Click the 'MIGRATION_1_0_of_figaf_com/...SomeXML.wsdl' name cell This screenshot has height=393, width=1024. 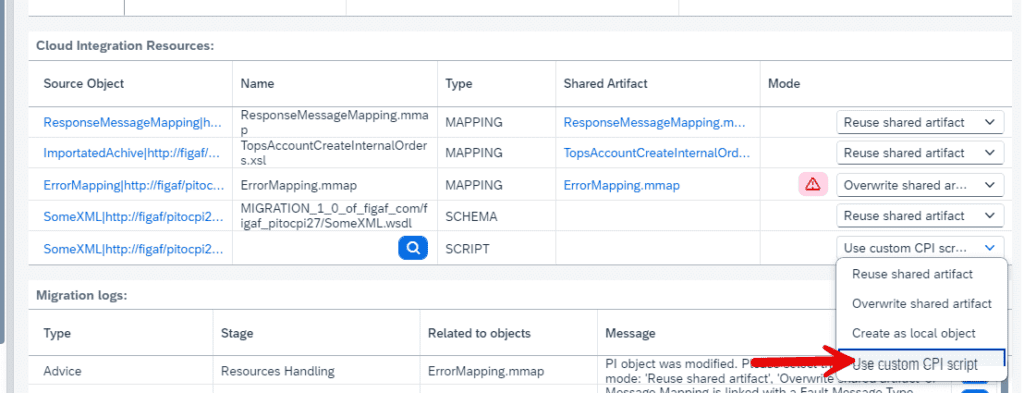[x=334, y=215]
